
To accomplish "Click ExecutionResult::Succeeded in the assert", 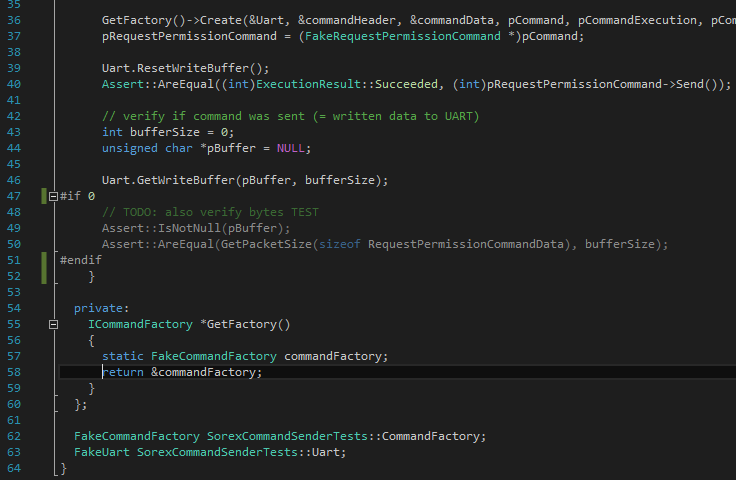I will tap(346, 84).
